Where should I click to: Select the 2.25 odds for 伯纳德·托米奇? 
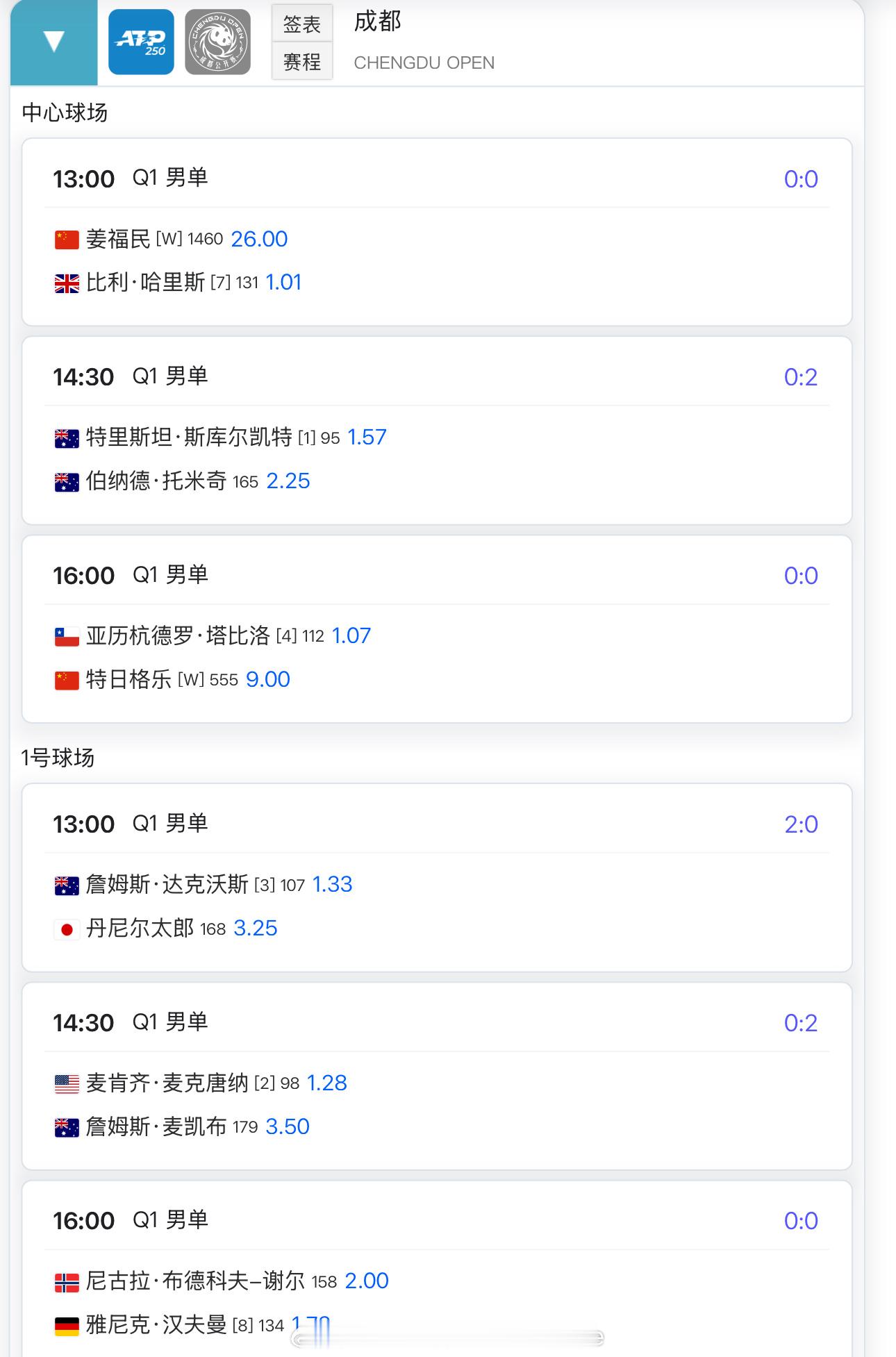[288, 481]
